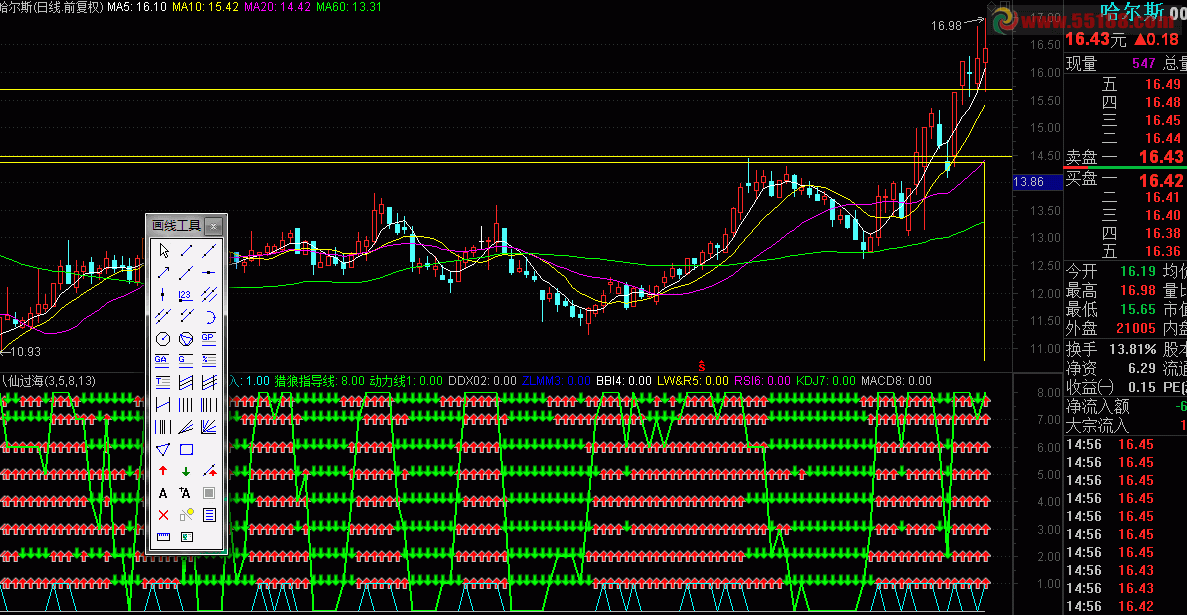Click the 净流入额 row label

(1097, 407)
